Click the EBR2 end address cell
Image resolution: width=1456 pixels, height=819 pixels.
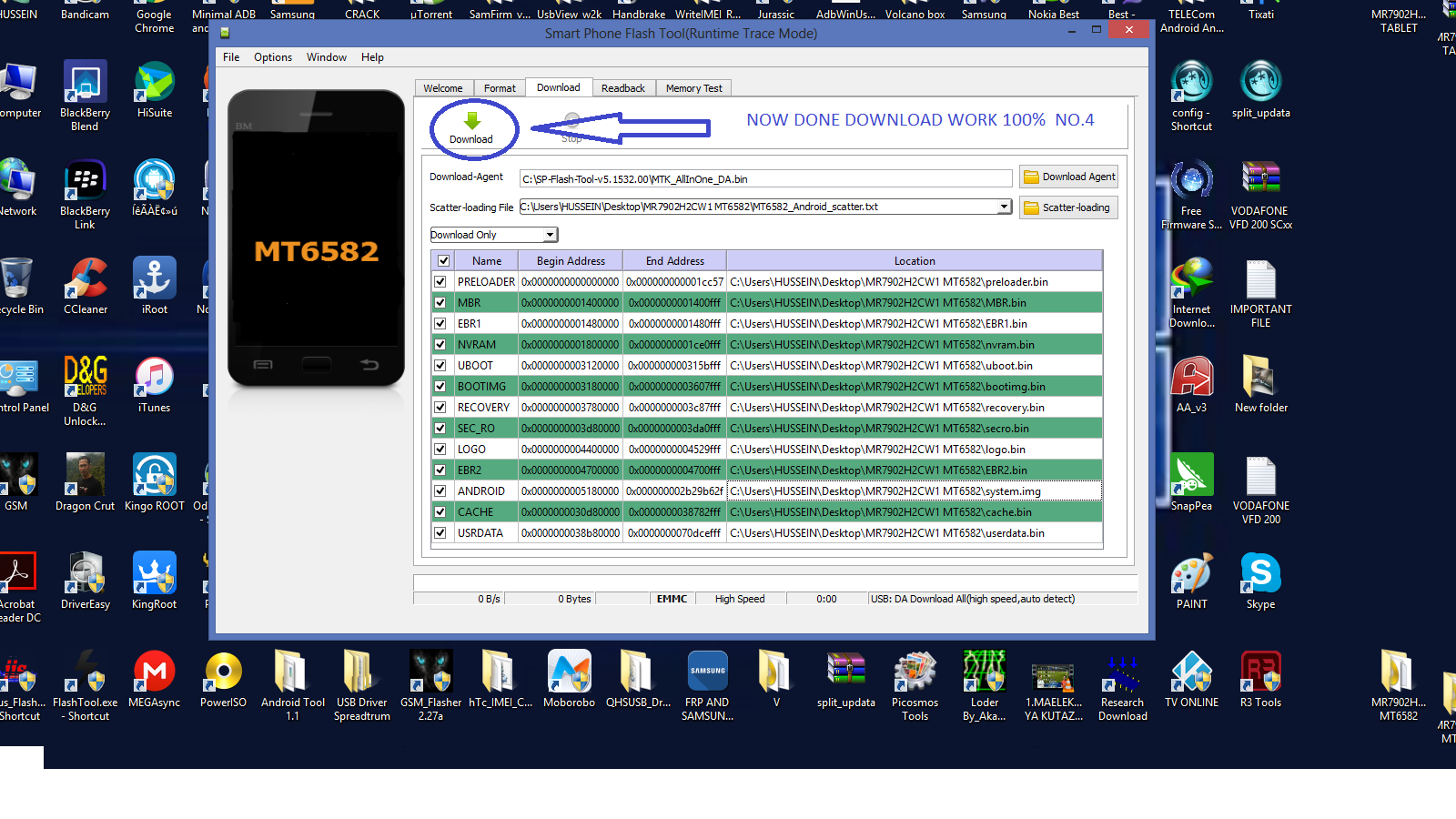(x=674, y=470)
